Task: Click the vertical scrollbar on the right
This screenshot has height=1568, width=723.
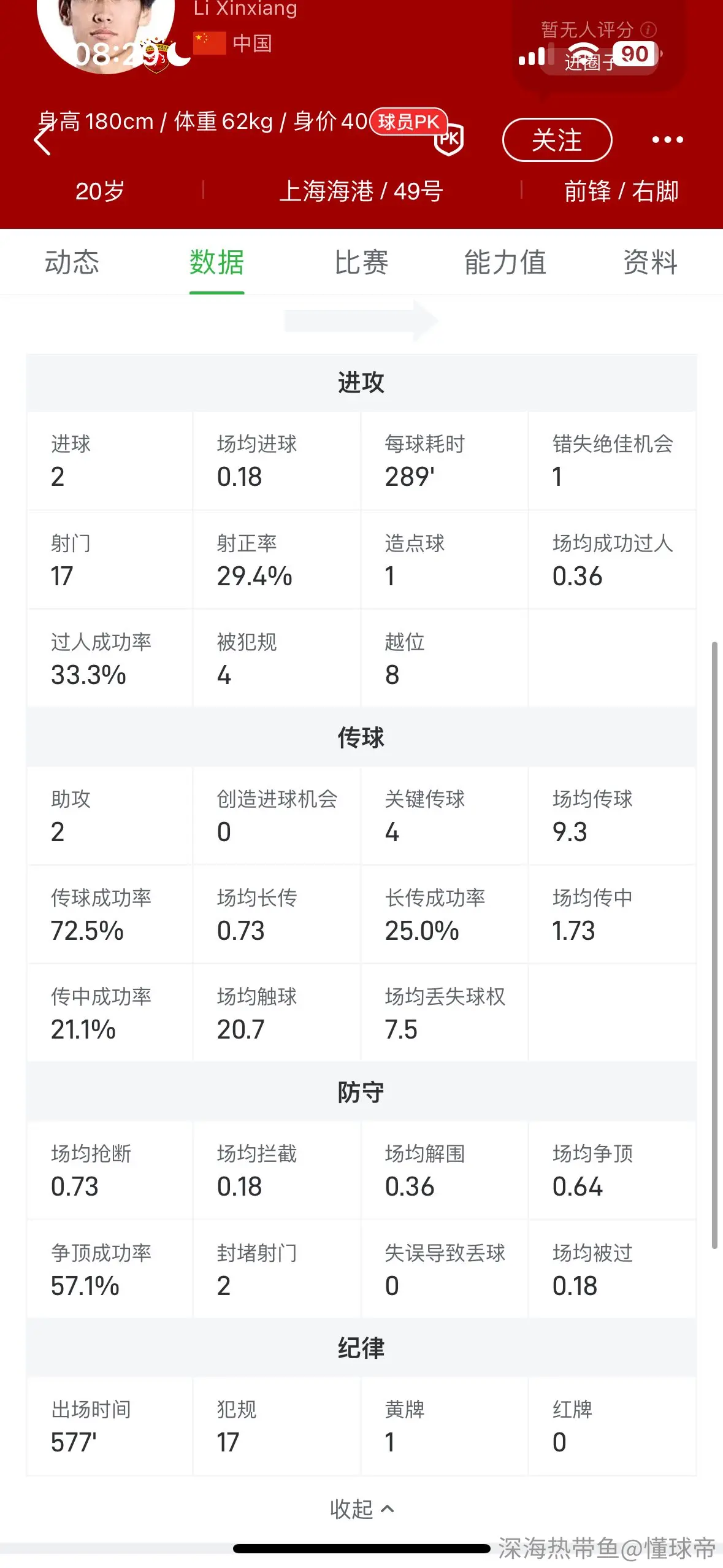Action: click(714, 945)
